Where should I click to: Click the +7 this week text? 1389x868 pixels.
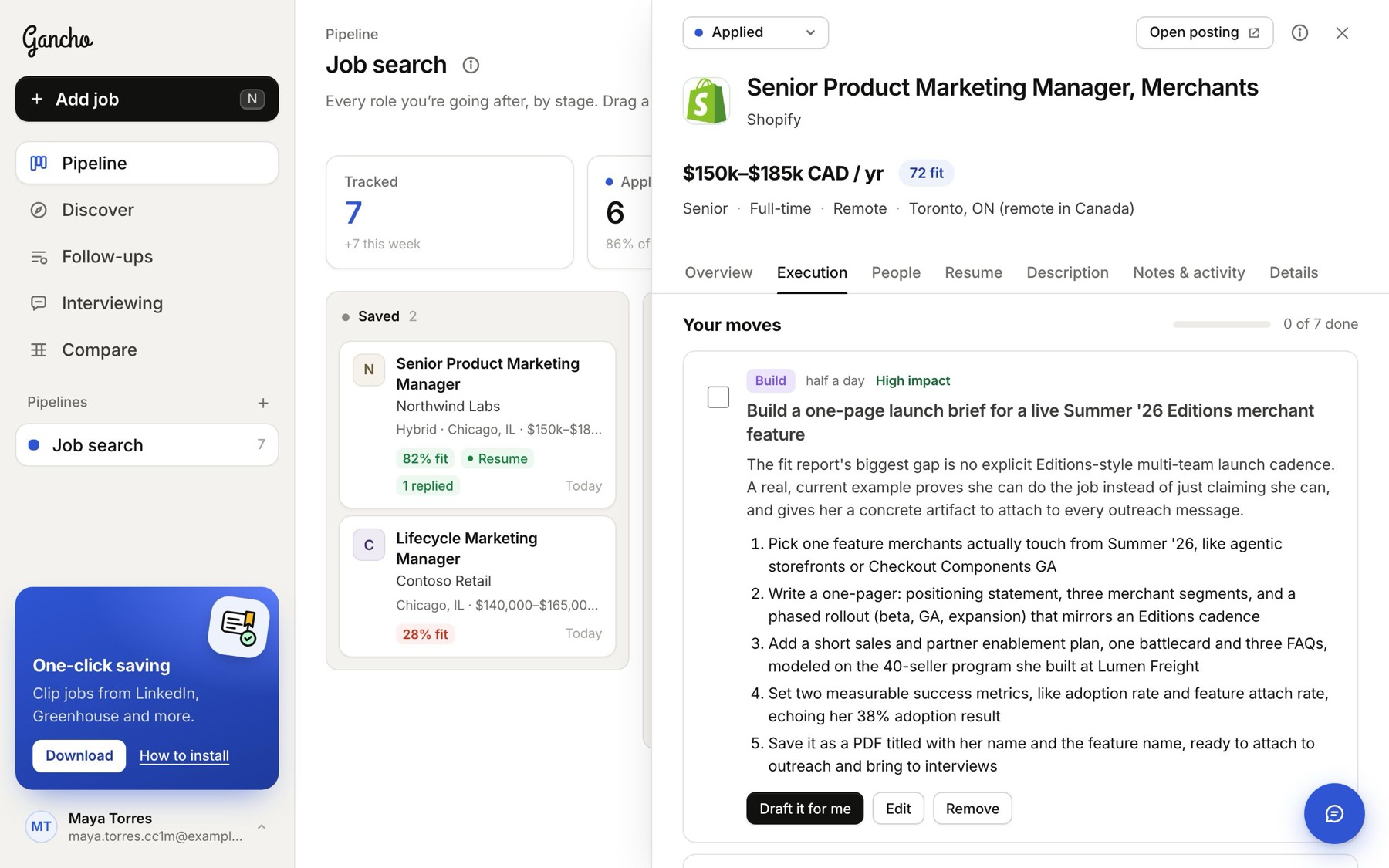(x=382, y=244)
